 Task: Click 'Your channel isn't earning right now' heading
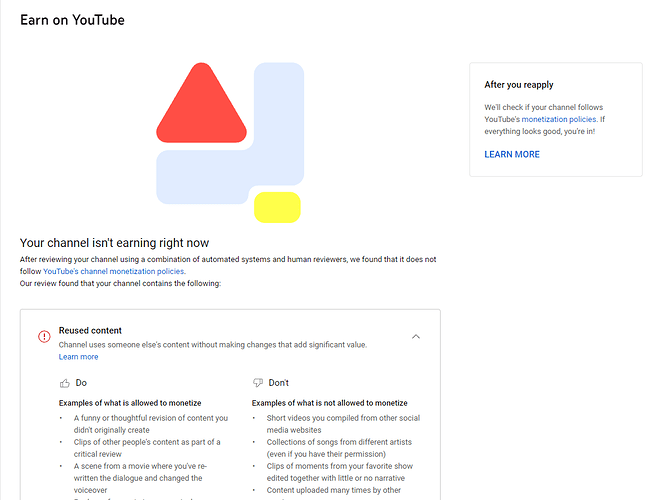[x=114, y=243]
